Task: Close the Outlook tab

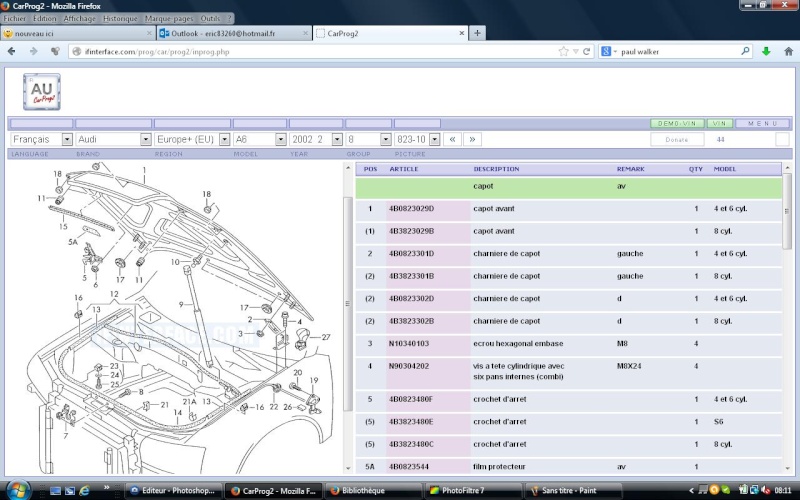Action: (305, 33)
